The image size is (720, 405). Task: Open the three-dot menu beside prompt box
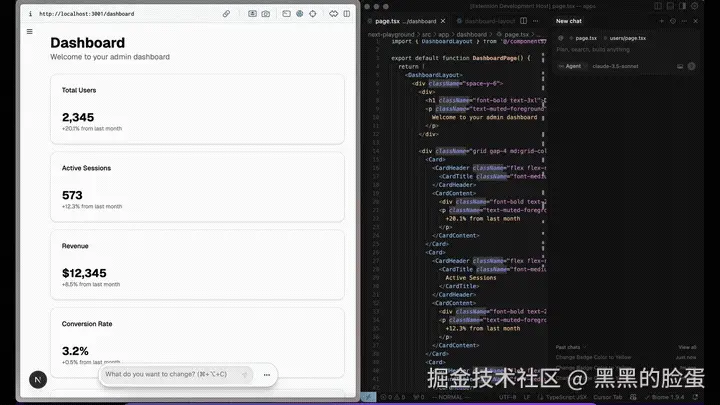click(x=267, y=375)
